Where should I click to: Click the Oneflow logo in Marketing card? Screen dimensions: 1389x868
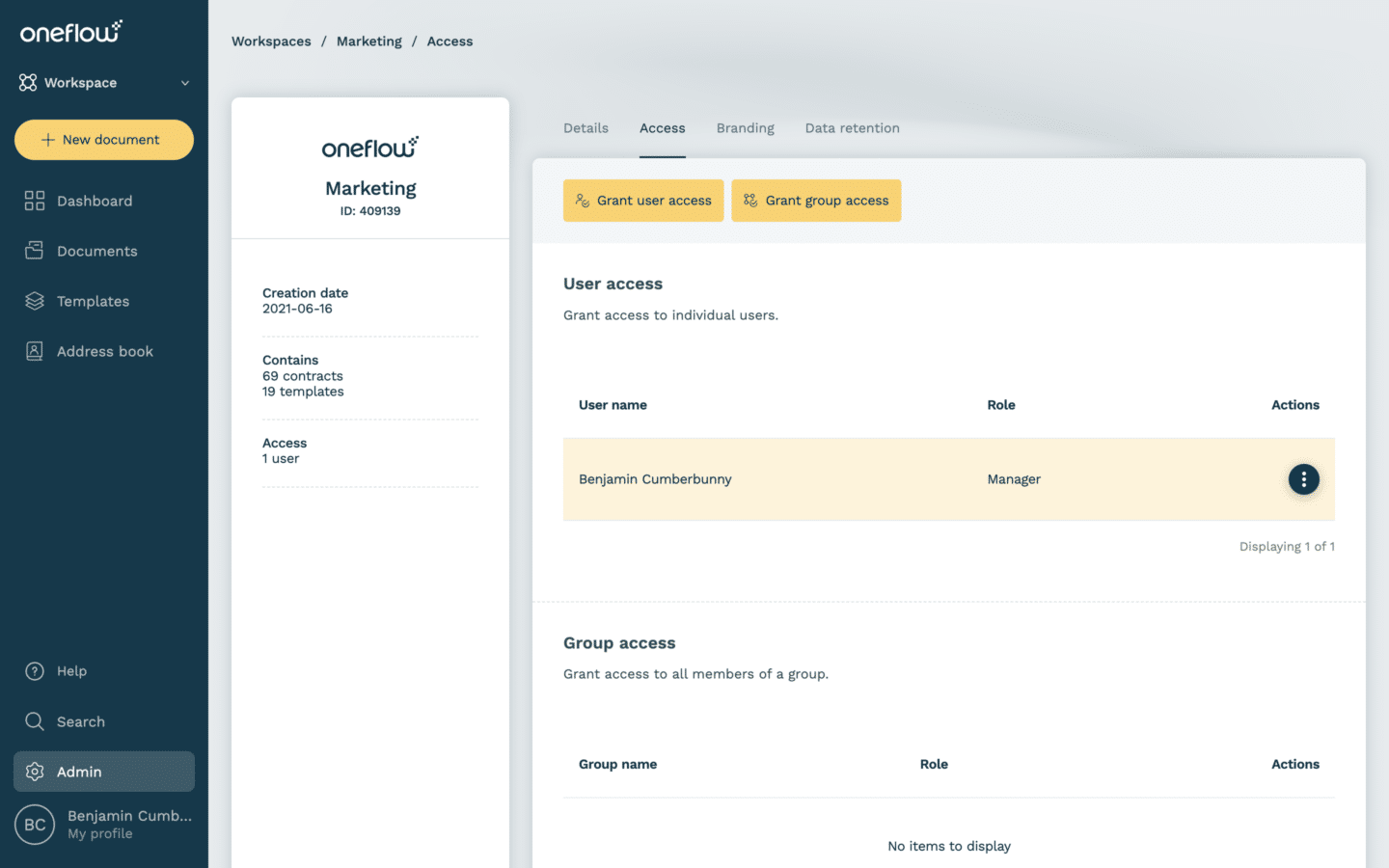(x=370, y=148)
